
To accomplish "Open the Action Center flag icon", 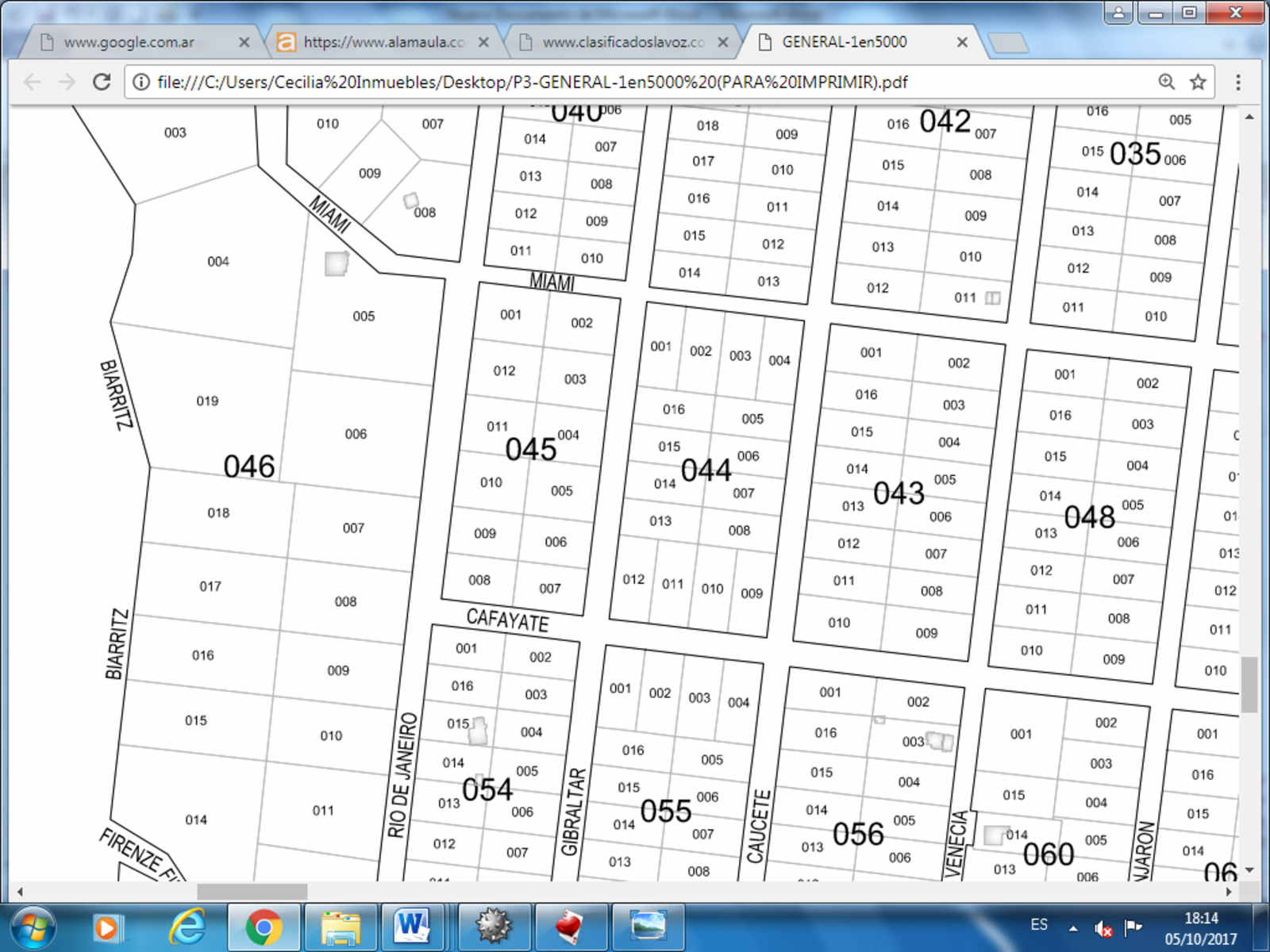I will (x=1133, y=927).
